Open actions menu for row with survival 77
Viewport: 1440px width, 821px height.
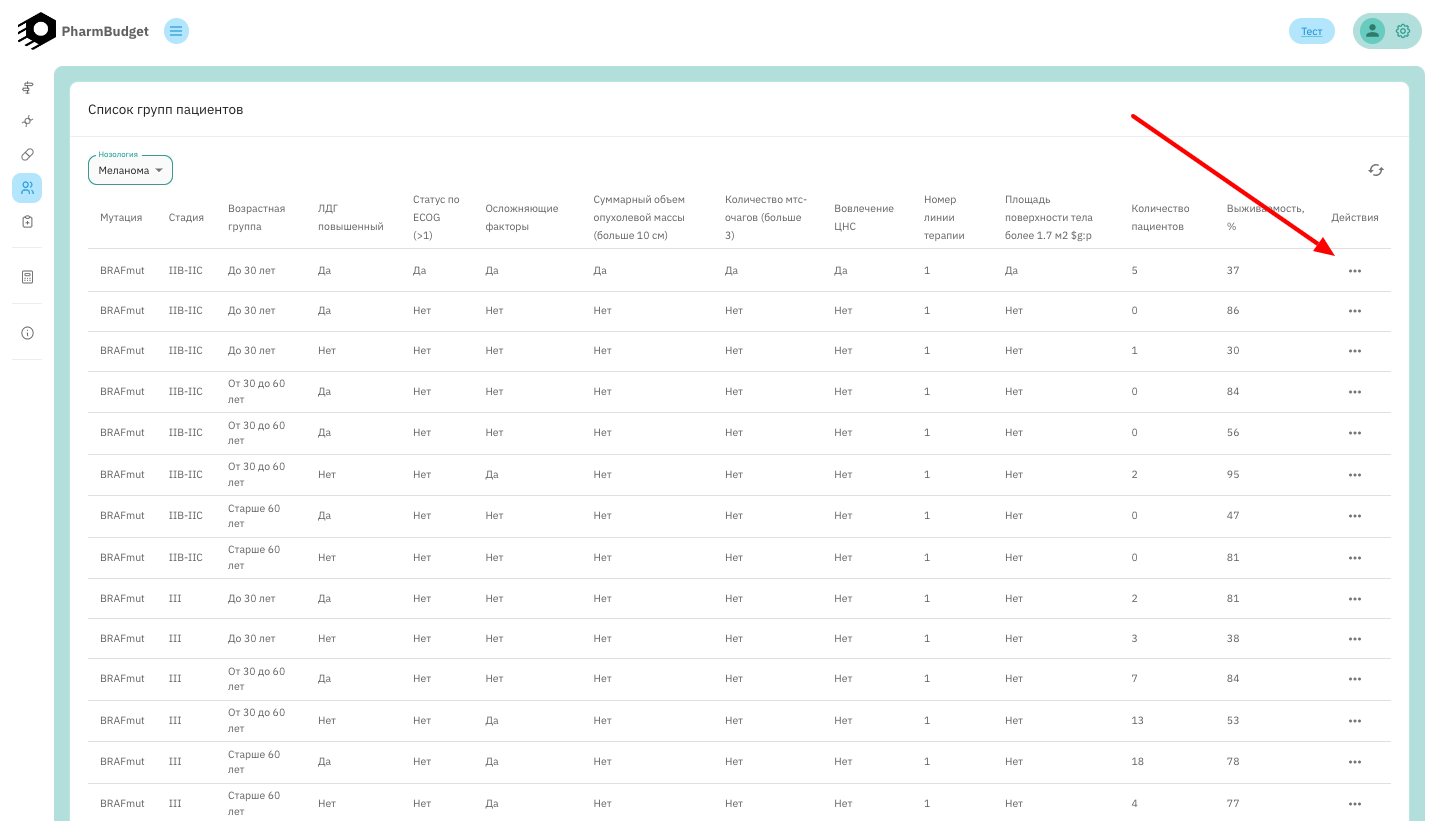[1355, 804]
